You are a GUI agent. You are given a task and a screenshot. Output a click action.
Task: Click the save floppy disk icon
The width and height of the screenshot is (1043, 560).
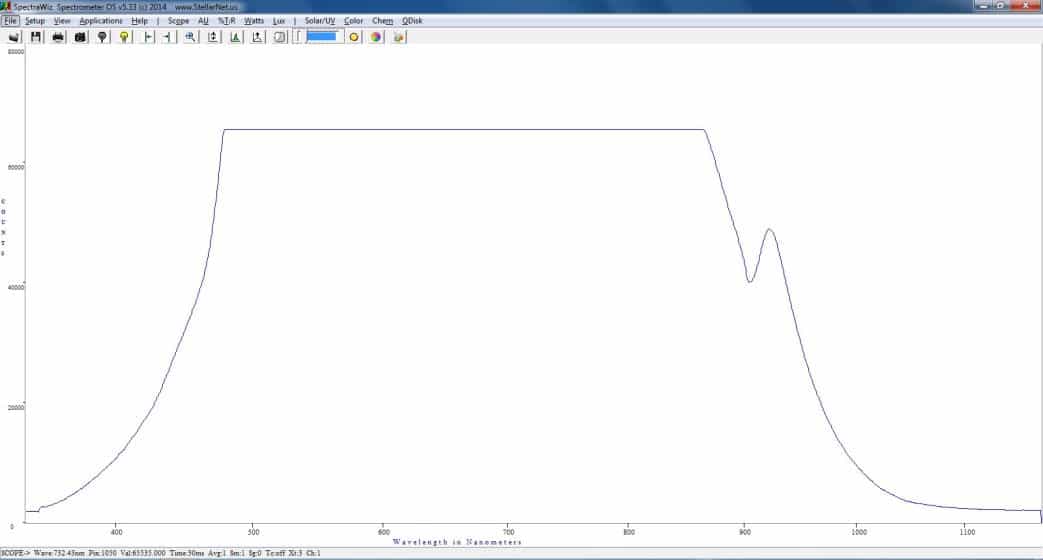coord(36,37)
